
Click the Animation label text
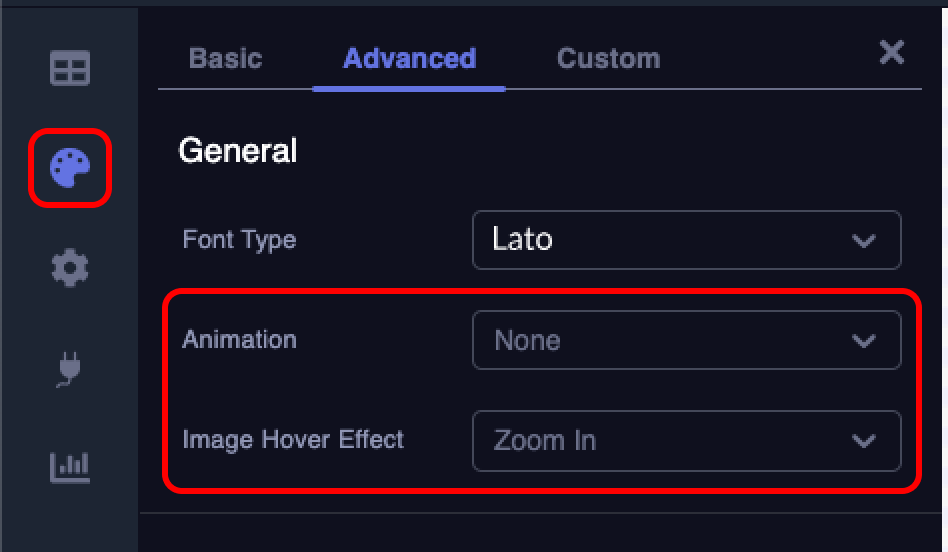[x=239, y=340]
